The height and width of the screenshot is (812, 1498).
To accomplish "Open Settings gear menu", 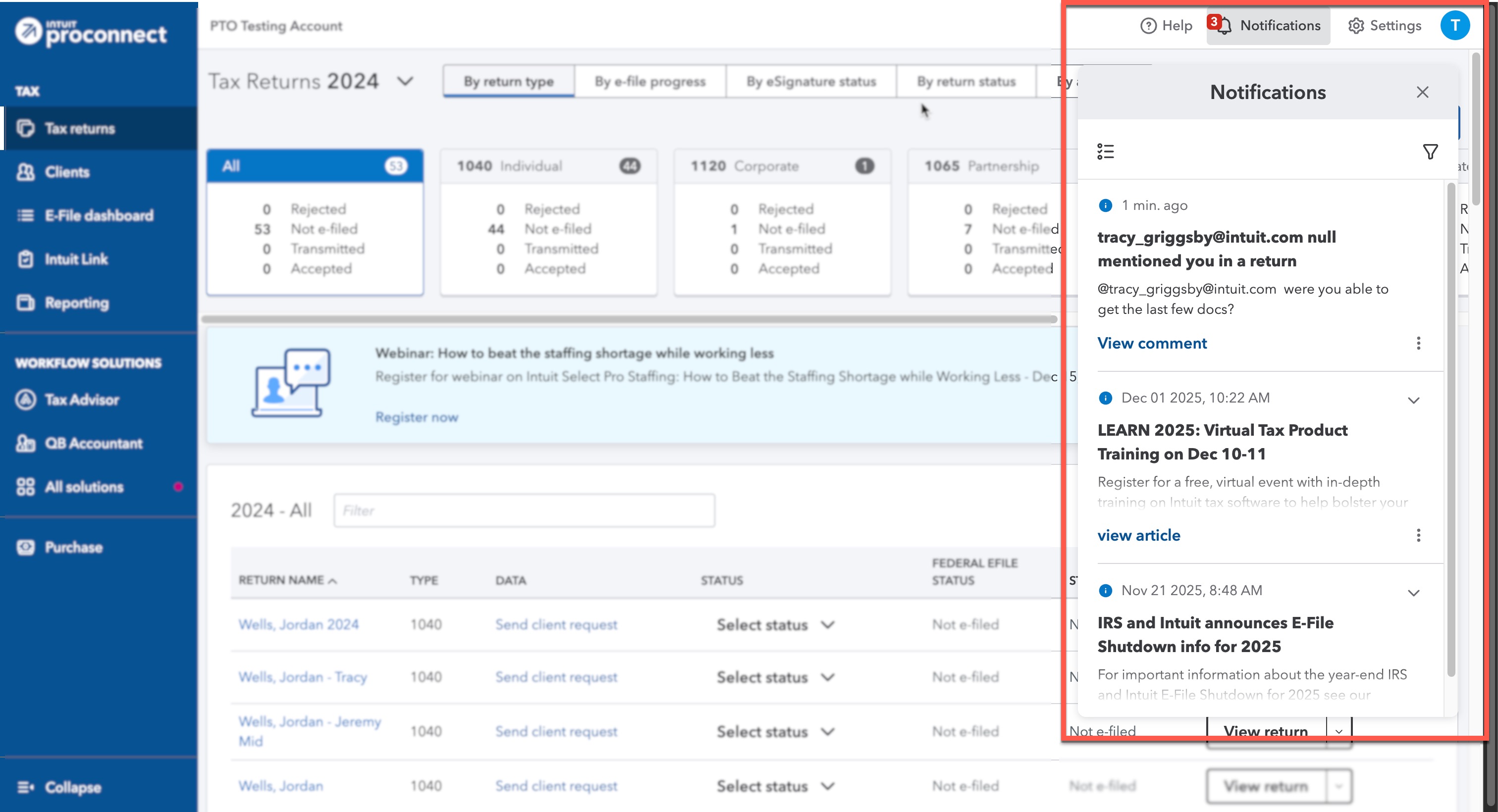I will pyautogui.click(x=1384, y=26).
